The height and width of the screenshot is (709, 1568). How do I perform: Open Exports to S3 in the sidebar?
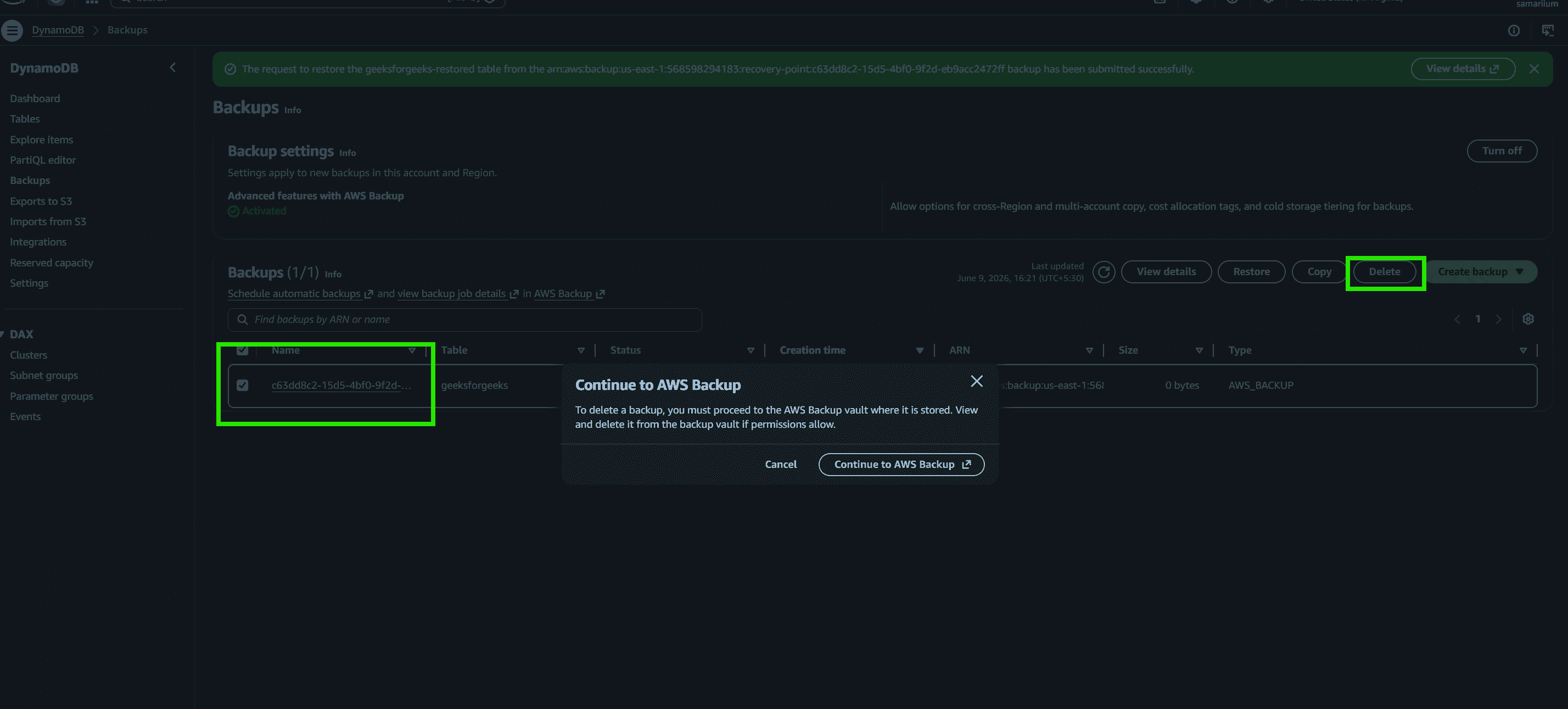(x=41, y=201)
